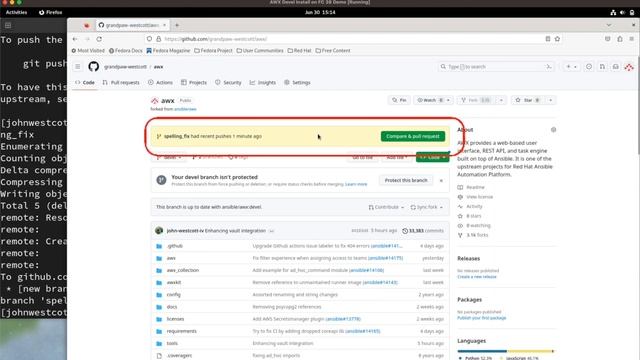Dismiss the branch protection notice
The height and width of the screenshot is (360, 640).
[x=441, y=180]
